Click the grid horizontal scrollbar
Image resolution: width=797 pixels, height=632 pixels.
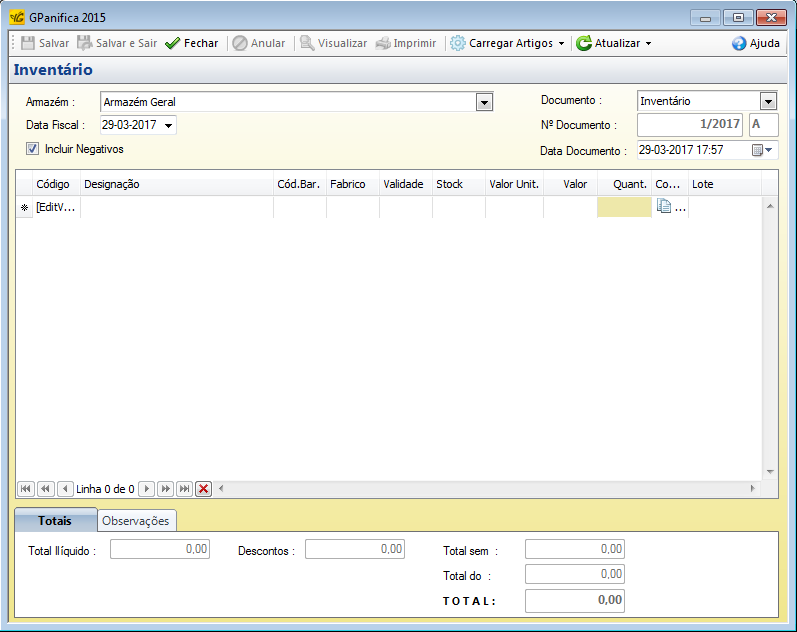click(485, 489)
